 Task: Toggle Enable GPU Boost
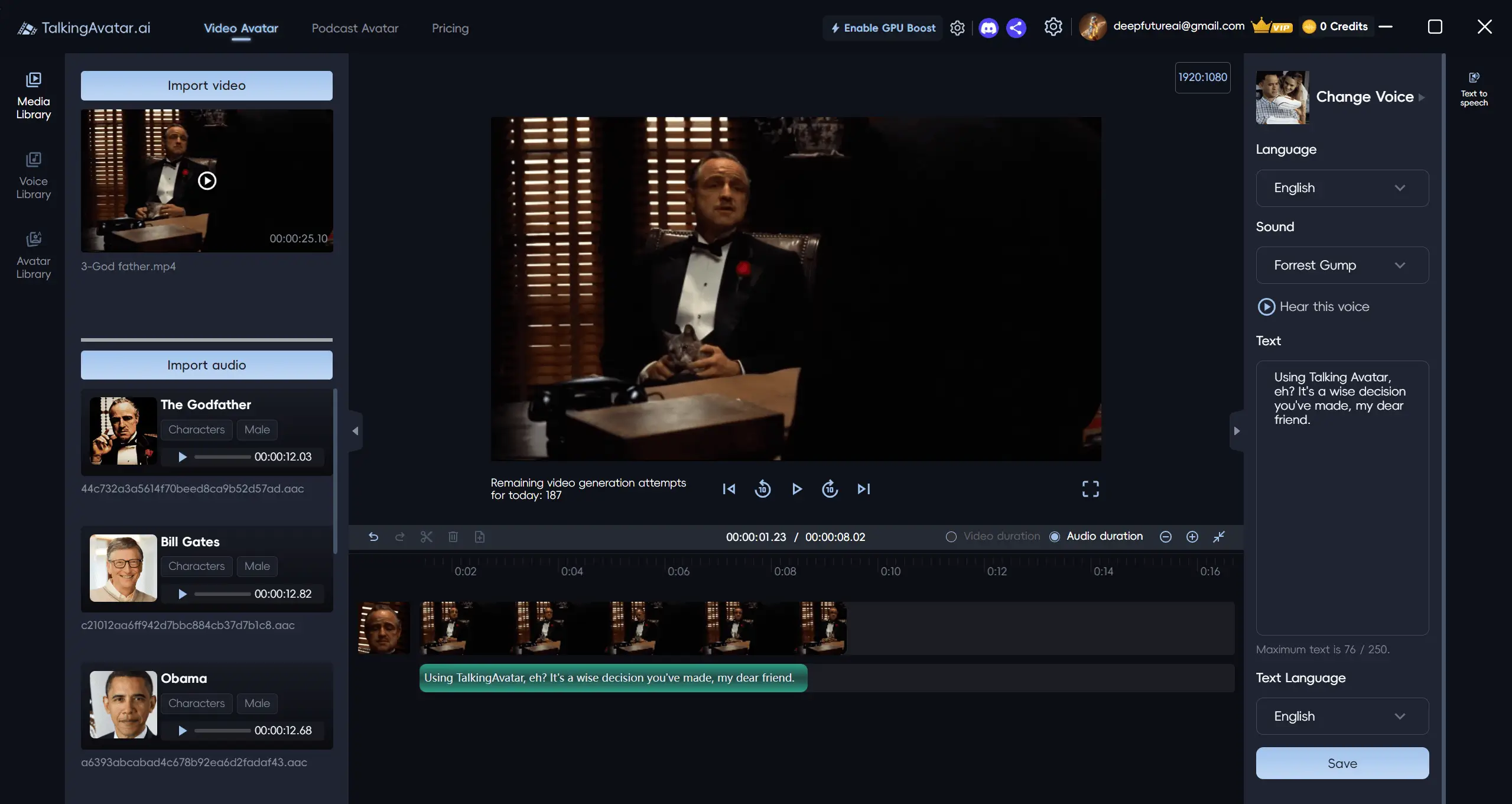(883, 28)
